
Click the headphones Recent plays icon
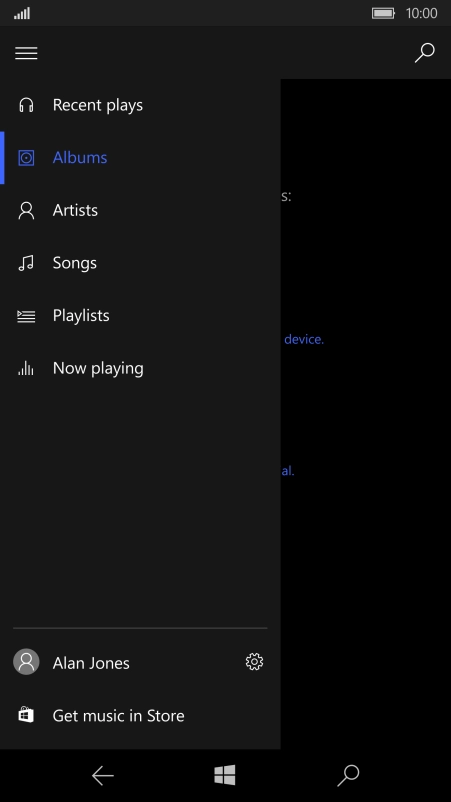26,105
